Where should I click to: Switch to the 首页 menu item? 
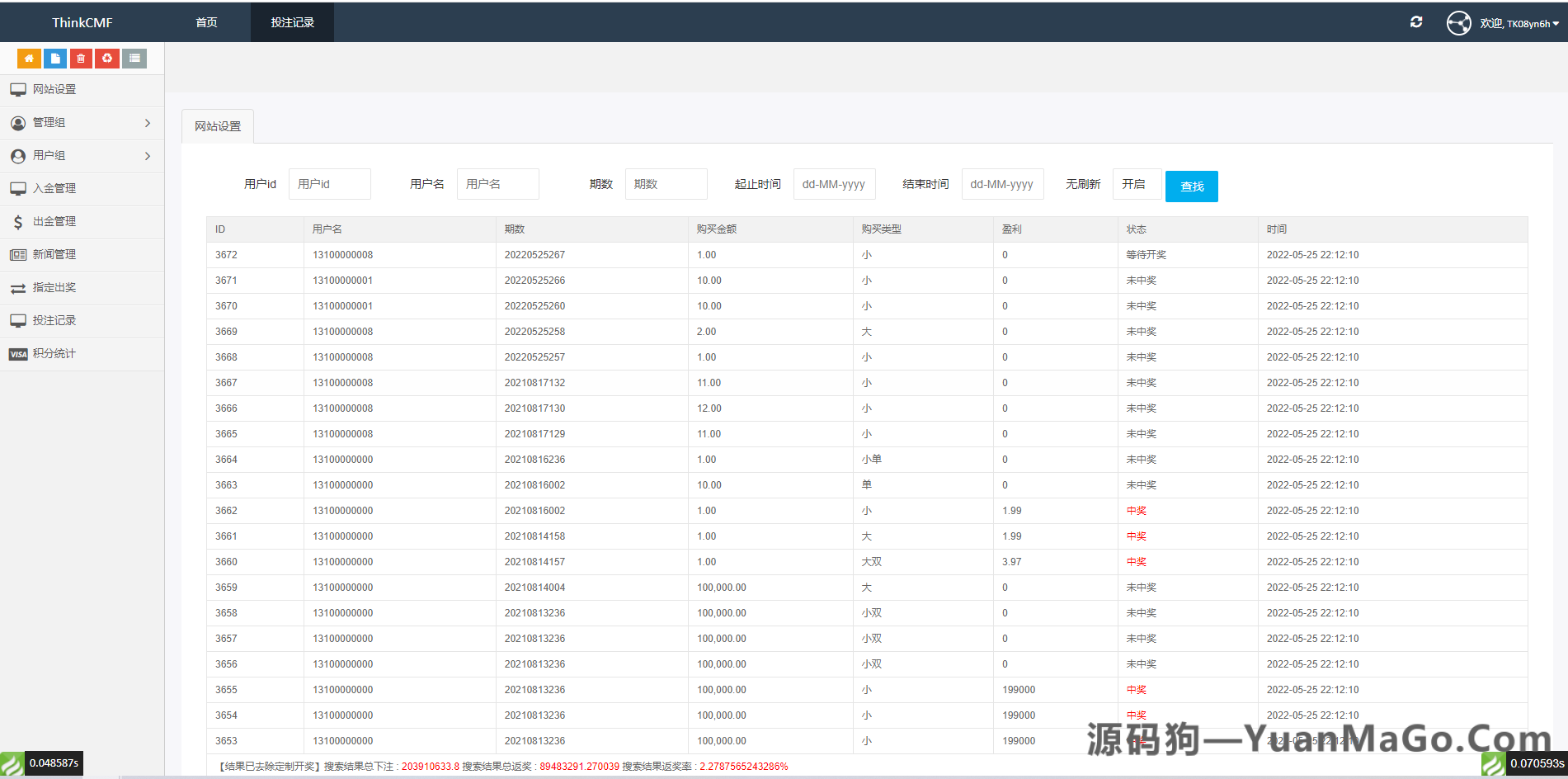click(x=206, y=21)
